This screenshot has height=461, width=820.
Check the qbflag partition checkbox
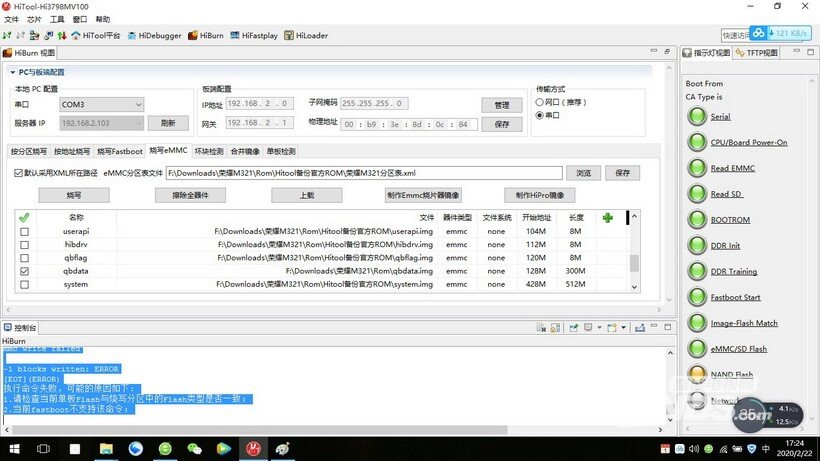25,258
